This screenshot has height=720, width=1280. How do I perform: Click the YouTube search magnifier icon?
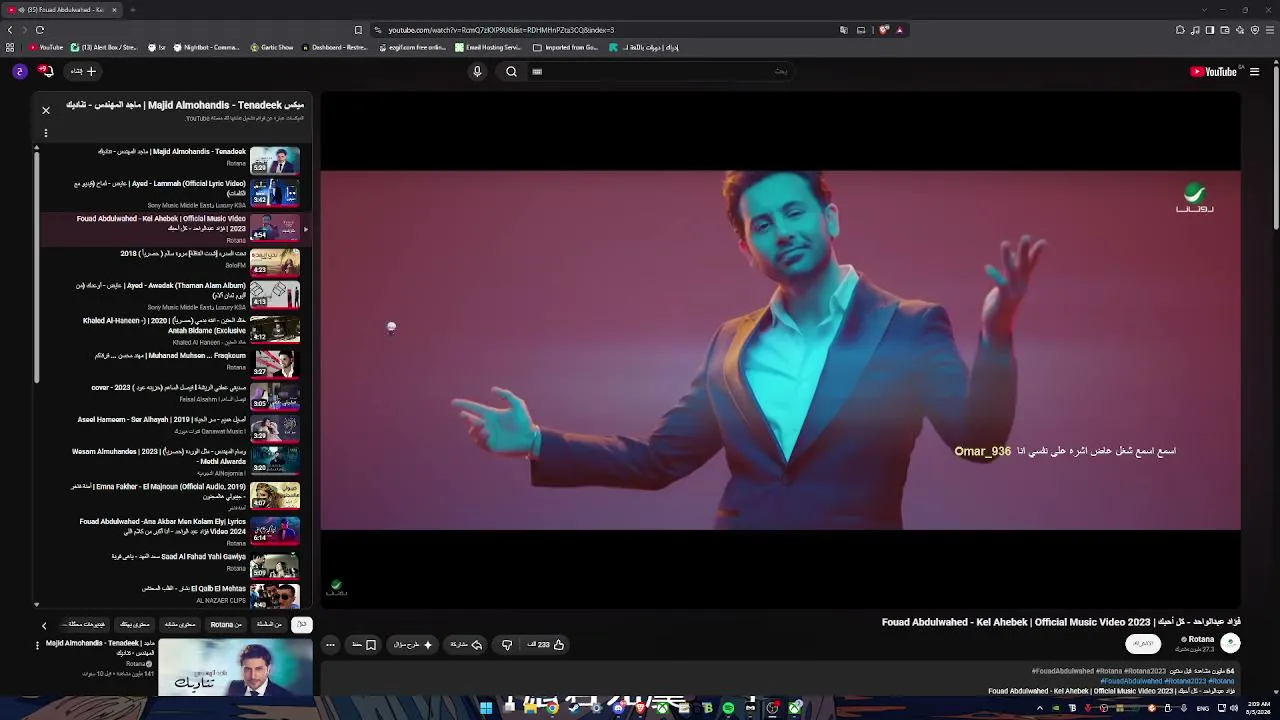point(511,71)
